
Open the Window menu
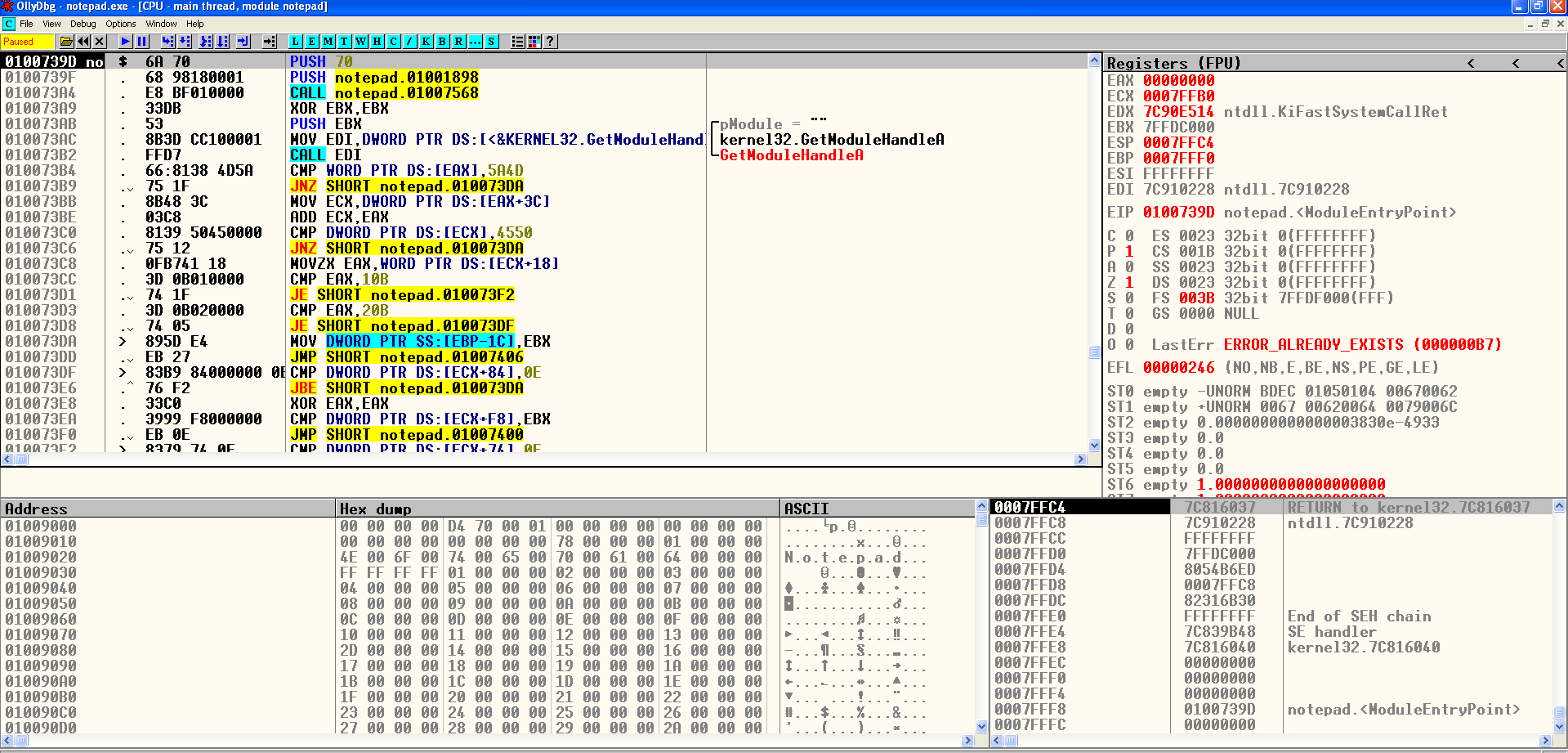click(x=161, y=24)
